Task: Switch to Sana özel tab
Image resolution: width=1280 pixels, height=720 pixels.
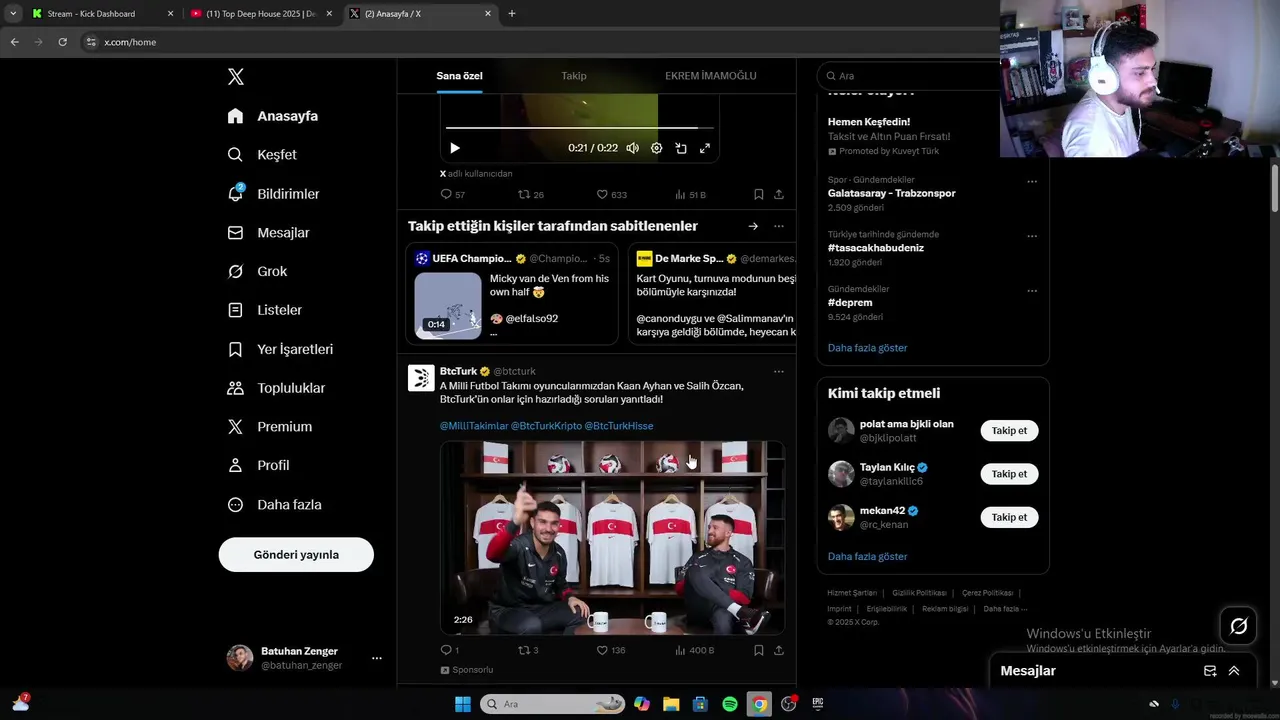Action: (459, 76)
